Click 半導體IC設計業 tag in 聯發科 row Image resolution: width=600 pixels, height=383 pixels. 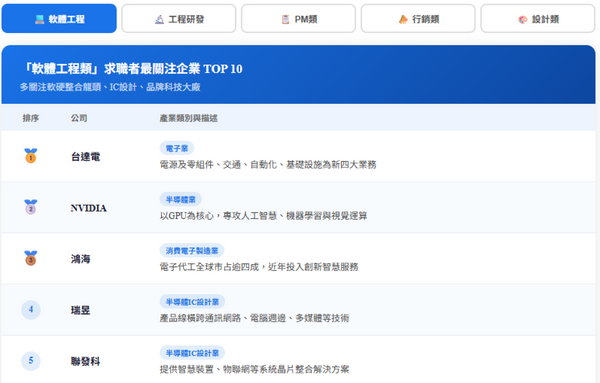[192, 353]
